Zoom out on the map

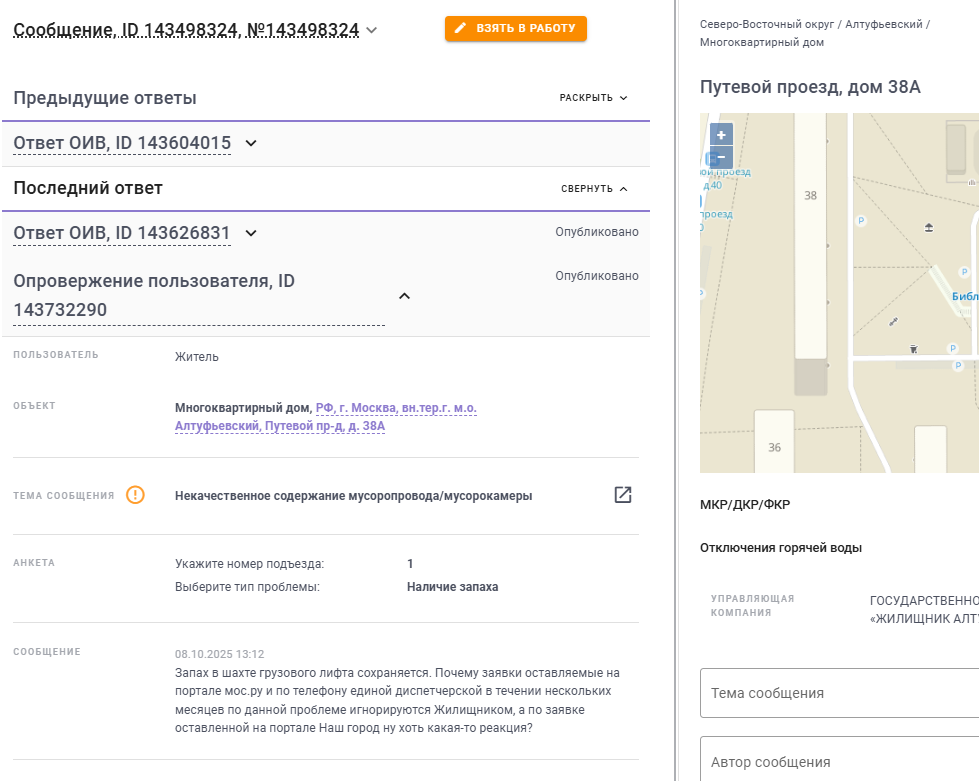pos(721,157)
